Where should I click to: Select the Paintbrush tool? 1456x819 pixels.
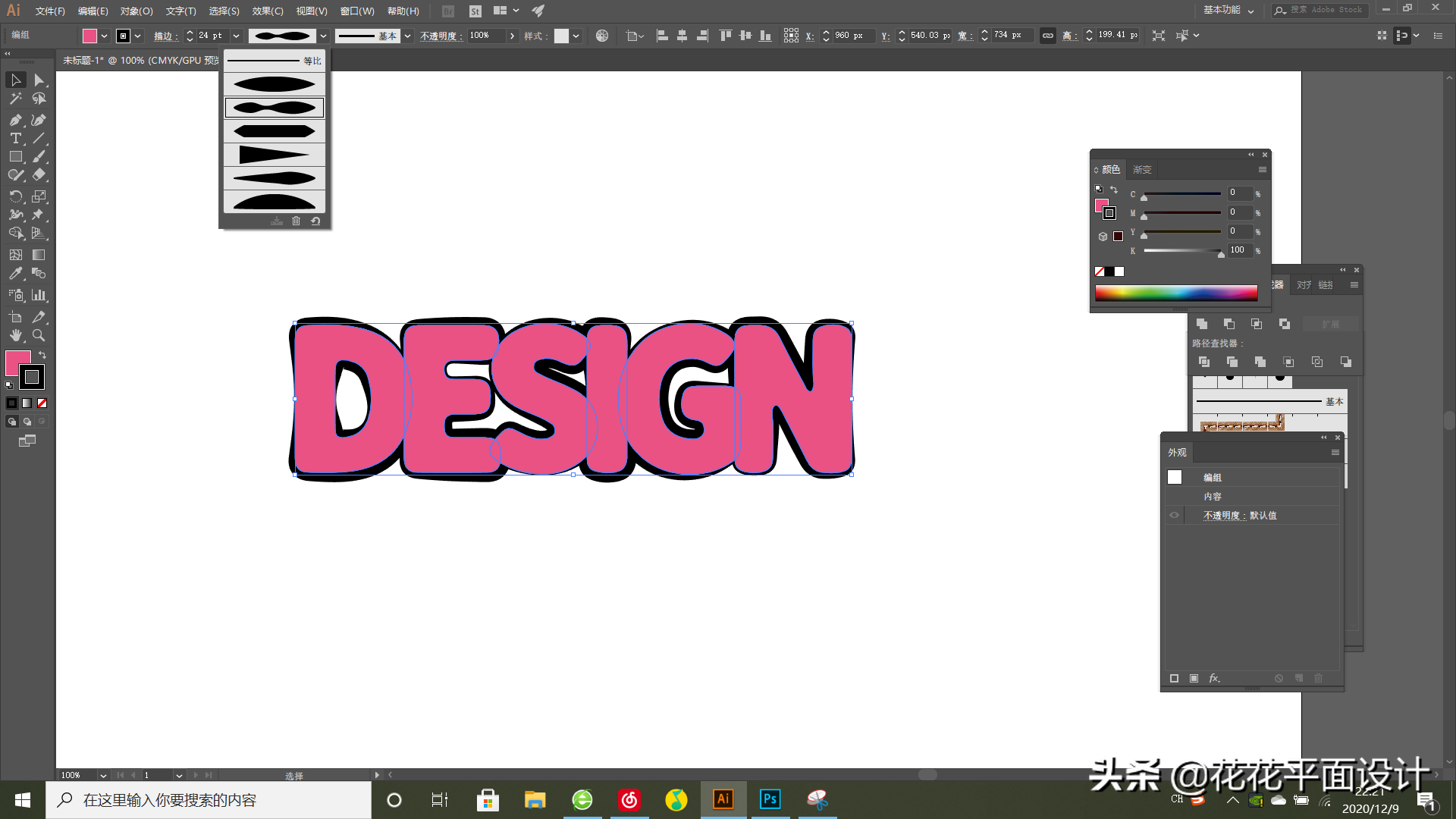click(39, 156)
